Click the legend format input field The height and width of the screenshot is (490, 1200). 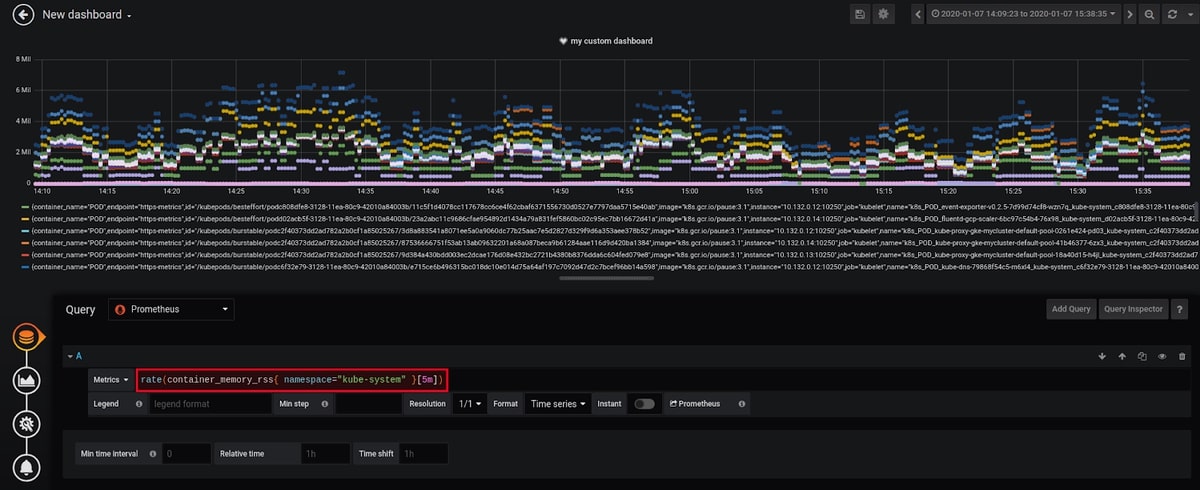click(x=210, y=403)
